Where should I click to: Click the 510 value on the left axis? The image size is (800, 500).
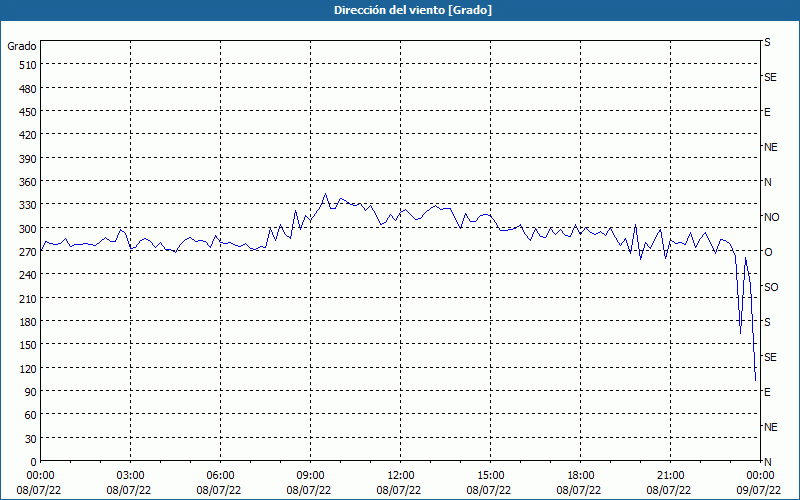pos(29,65)
